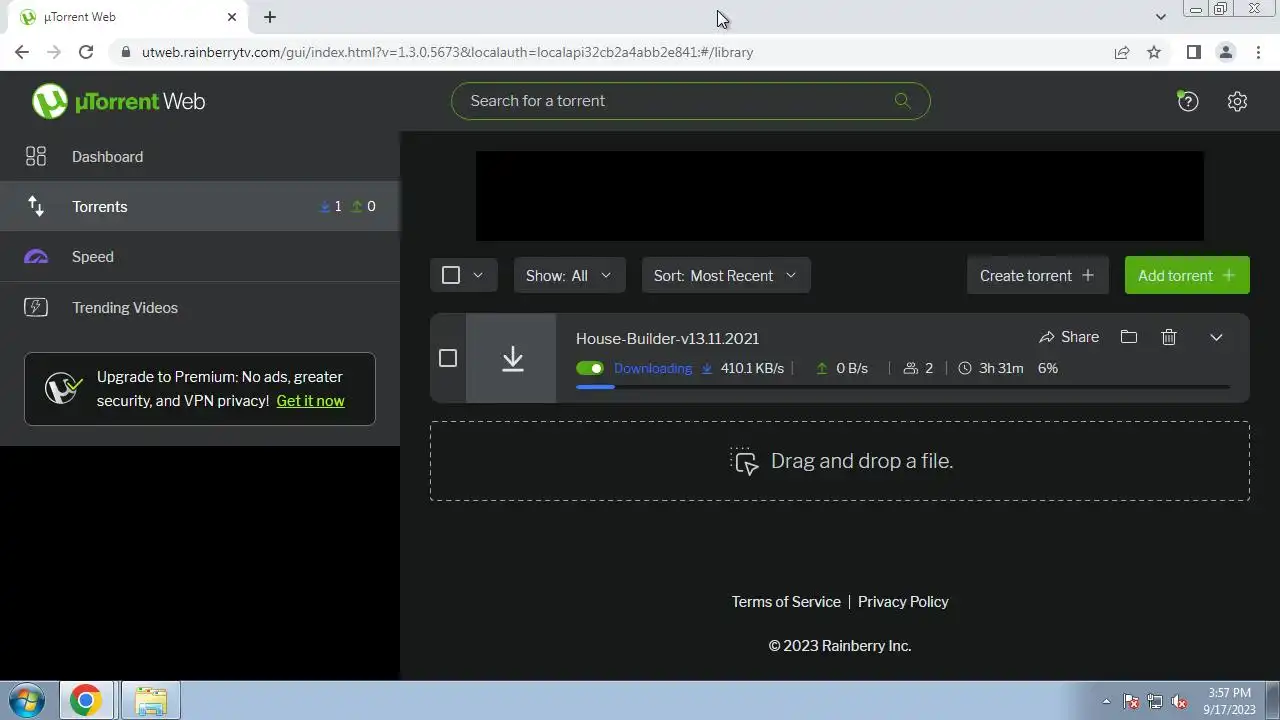Open the Chrome three-dot menu
This screenshot has height=720, width=1280.
point(1257,52)
